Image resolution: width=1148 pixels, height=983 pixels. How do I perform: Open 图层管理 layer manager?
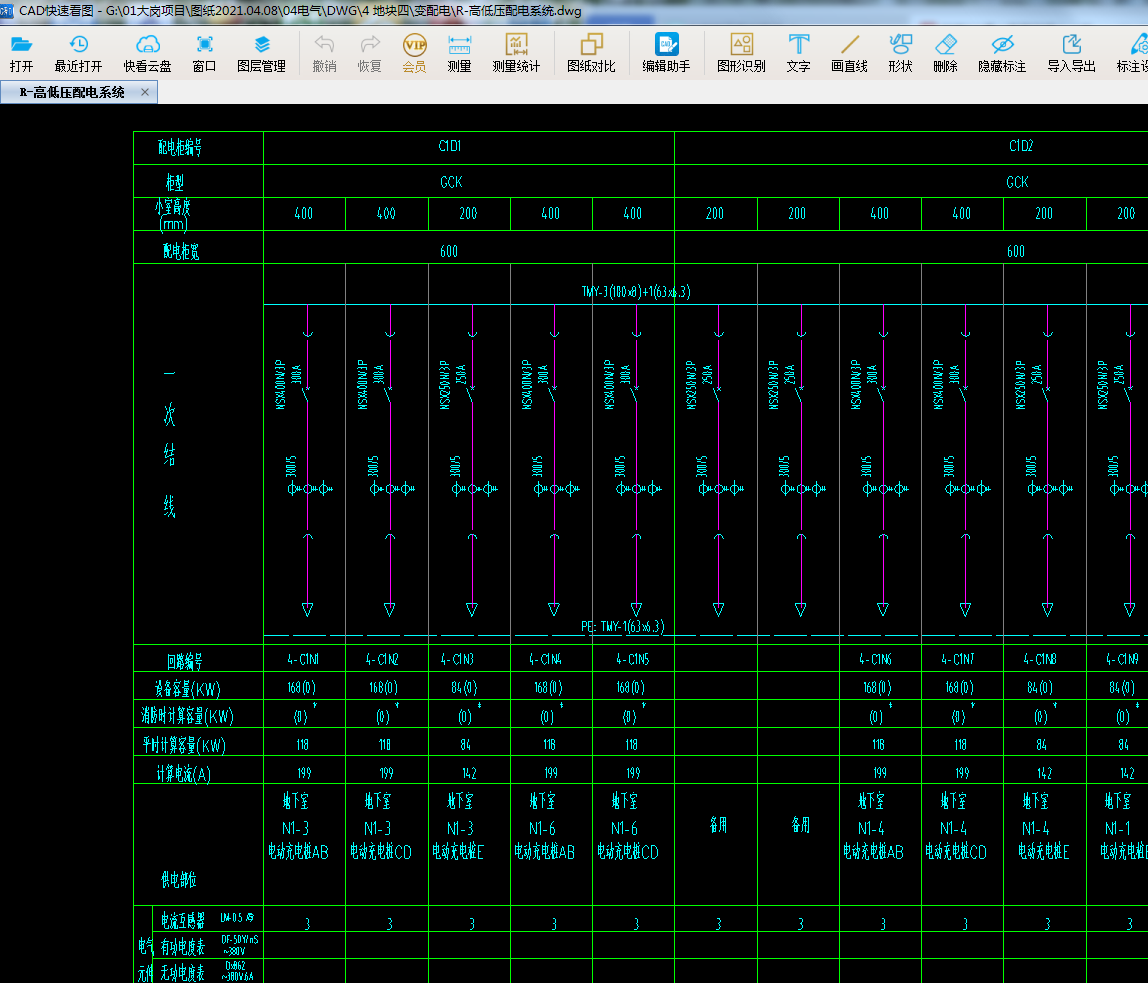[x=261, y=53]
